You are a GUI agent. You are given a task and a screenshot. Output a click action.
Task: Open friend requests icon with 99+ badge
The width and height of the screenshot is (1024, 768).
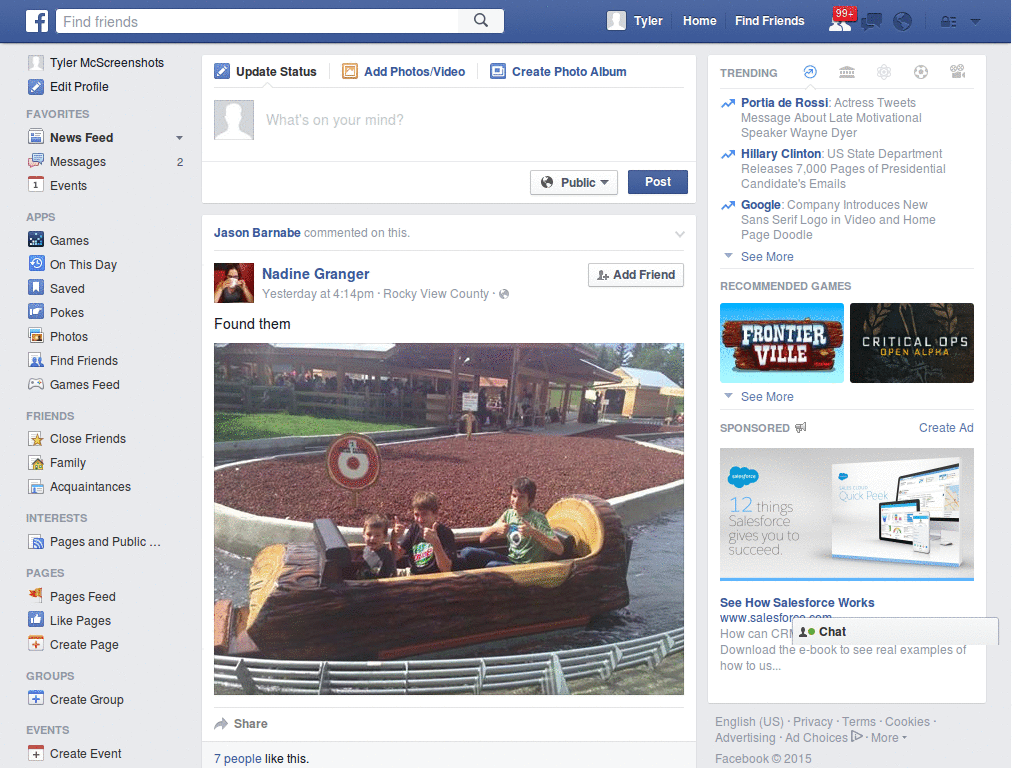(841, 21)
